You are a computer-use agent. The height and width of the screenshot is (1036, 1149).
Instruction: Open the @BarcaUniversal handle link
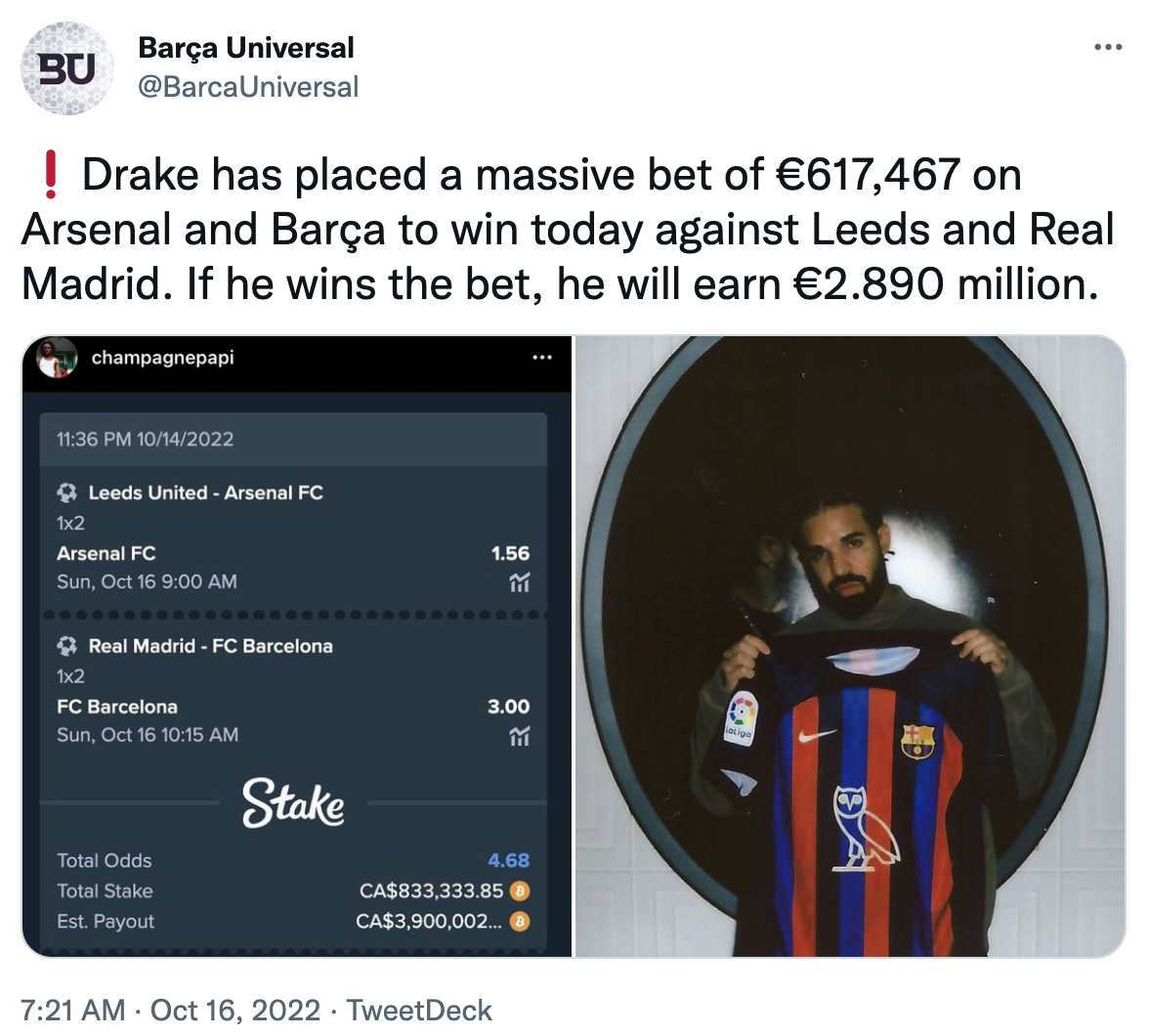(x=248, y=87)
